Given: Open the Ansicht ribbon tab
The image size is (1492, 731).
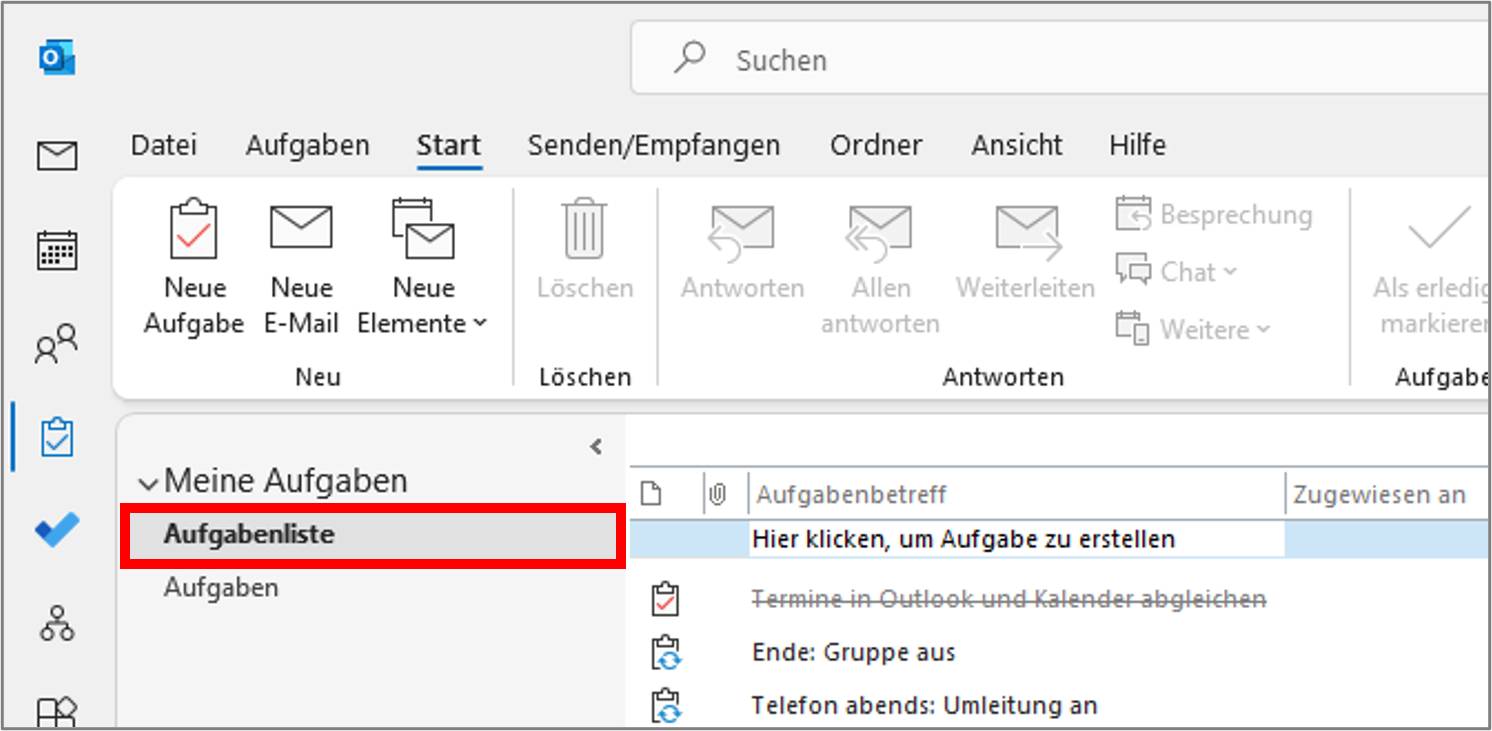Looking at the screenshot, I should click(1016, 145).
